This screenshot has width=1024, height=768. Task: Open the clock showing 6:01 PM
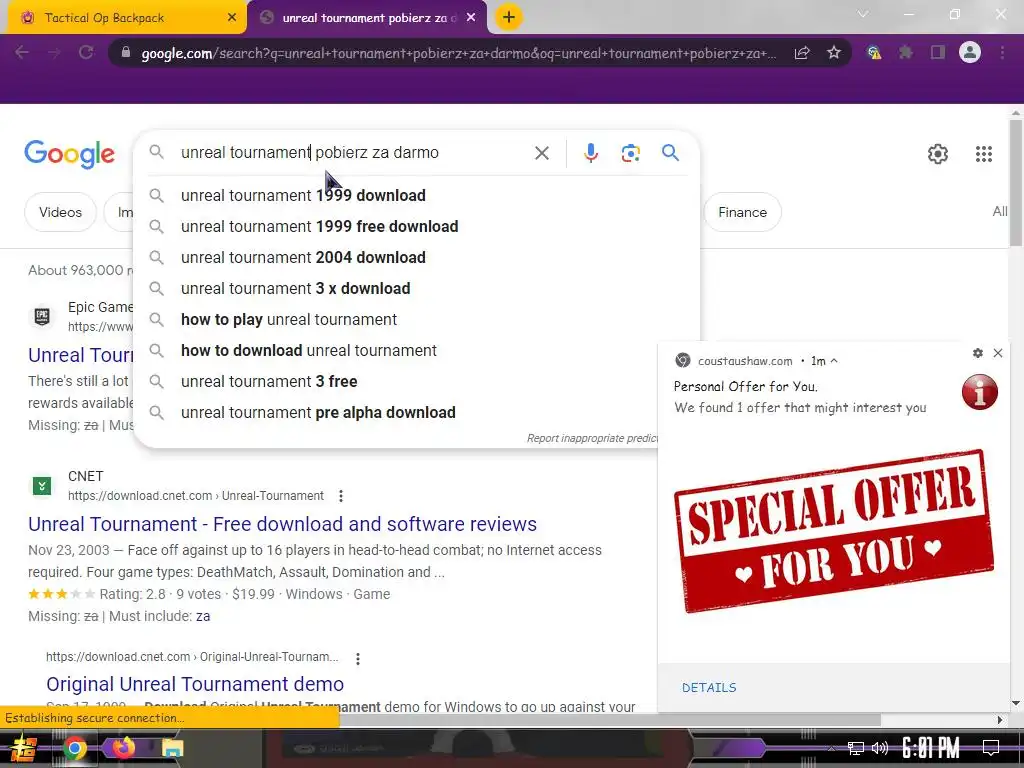931,748
